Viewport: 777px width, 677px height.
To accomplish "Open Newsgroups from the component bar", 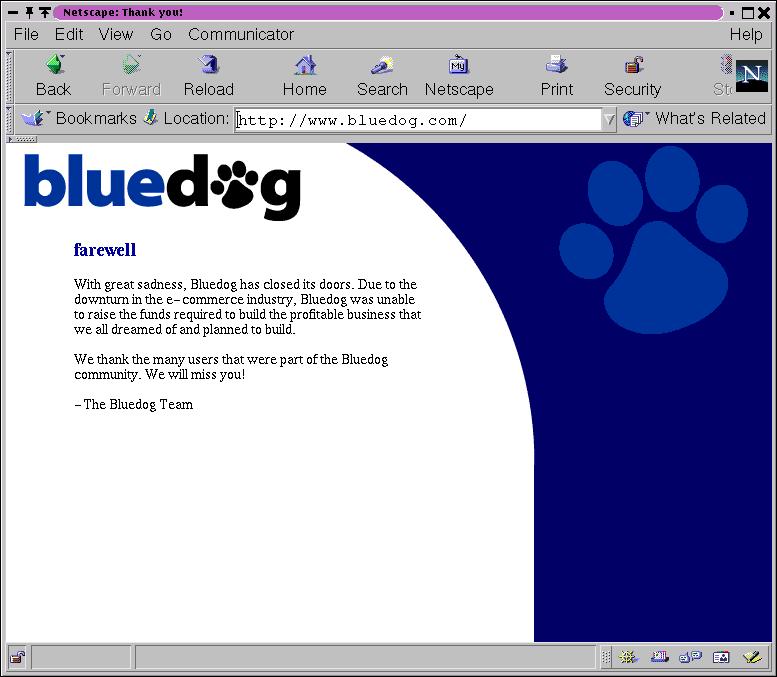I will 690,658.
